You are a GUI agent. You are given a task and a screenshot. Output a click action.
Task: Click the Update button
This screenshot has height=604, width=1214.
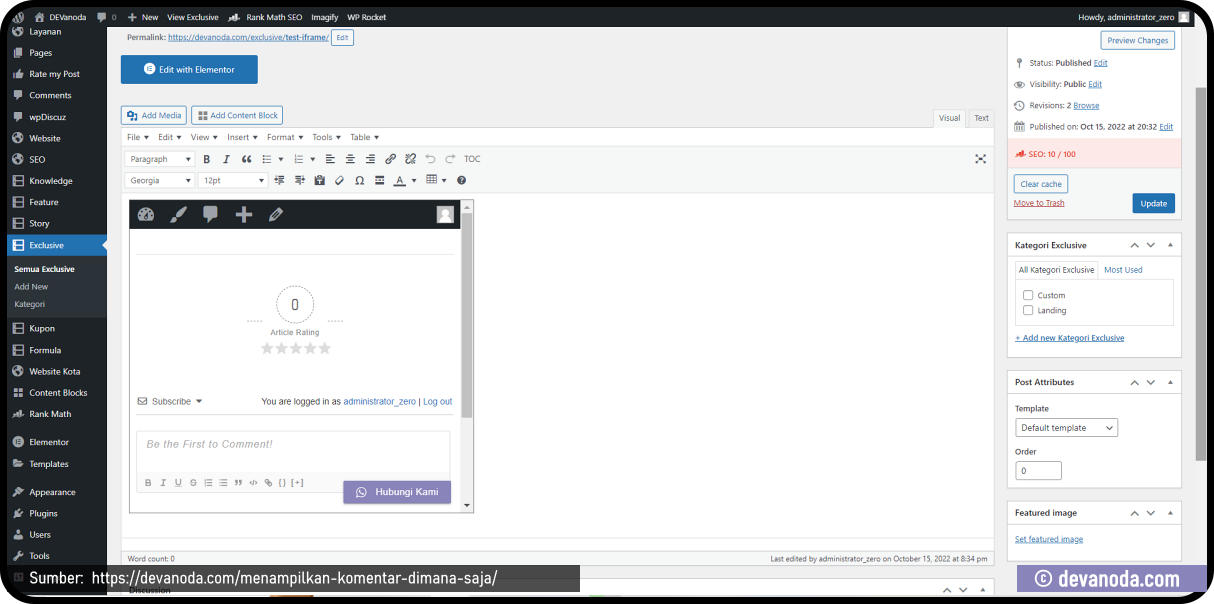coord(1153,203)
